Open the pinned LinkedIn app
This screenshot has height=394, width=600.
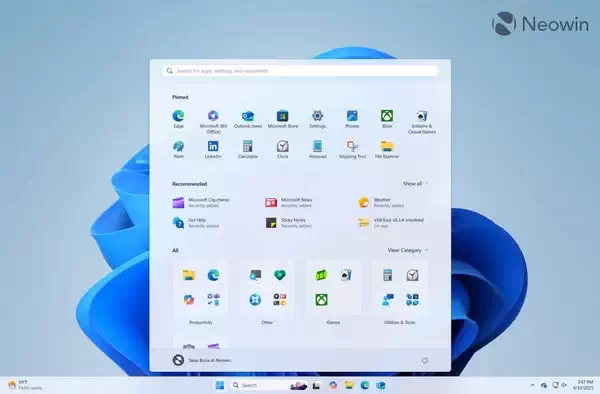coord(213,150)
